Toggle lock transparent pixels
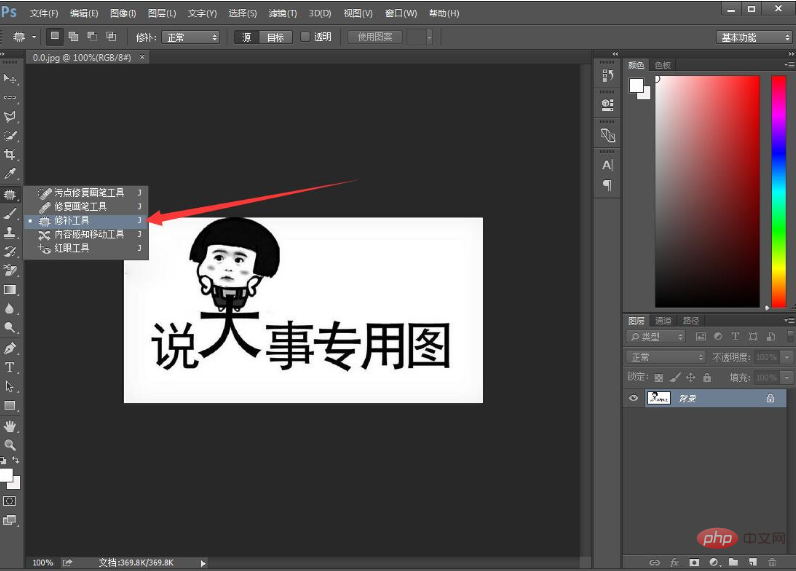The image size is (796, 571). (x=659, y=378)
